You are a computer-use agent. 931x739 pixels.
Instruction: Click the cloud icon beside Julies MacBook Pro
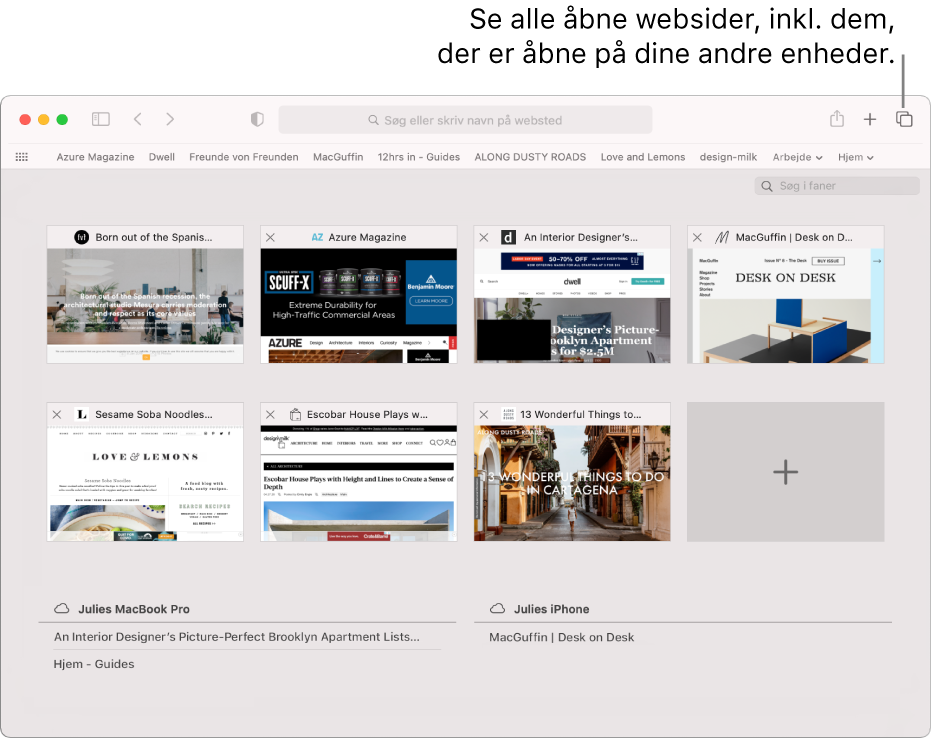coord(62,608)
